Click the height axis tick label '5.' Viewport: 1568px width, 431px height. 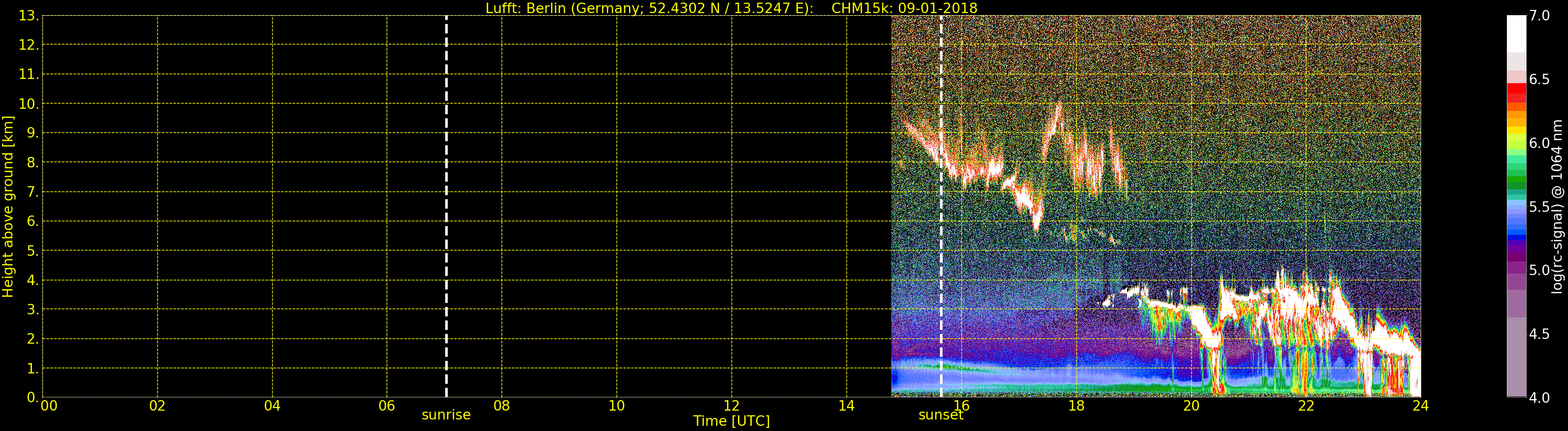point(33,251)
